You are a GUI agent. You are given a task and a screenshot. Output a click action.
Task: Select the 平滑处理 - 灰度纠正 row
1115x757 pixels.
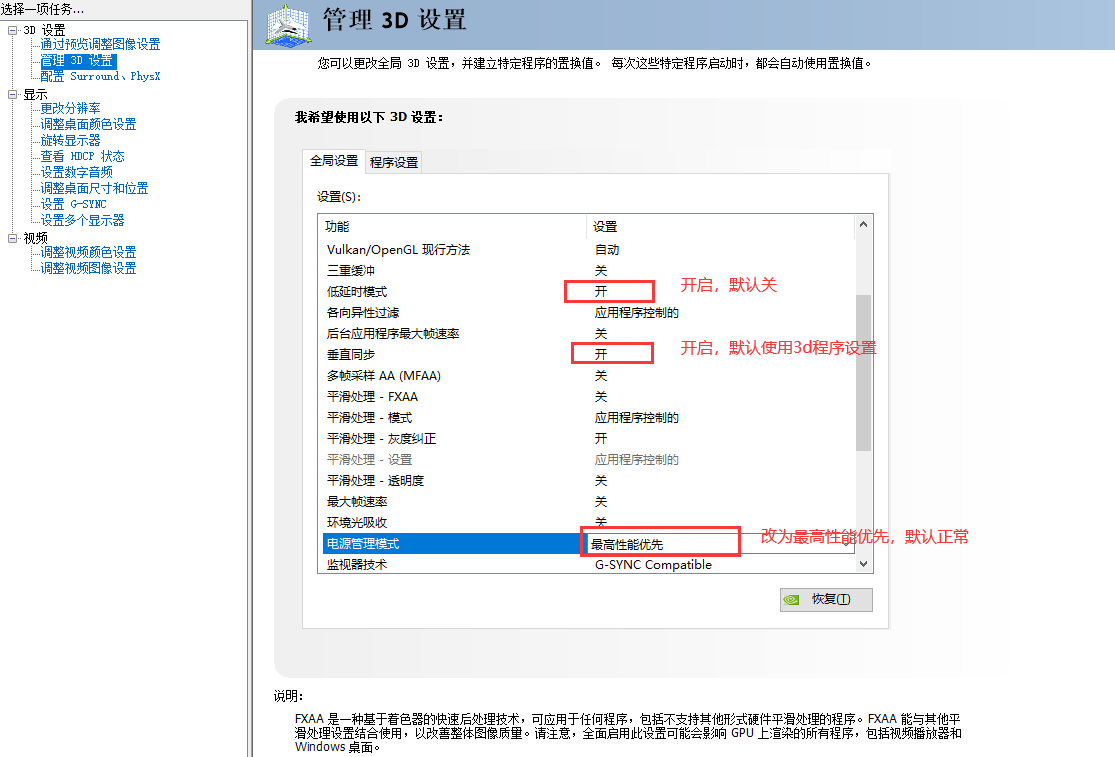coord(589,439)
